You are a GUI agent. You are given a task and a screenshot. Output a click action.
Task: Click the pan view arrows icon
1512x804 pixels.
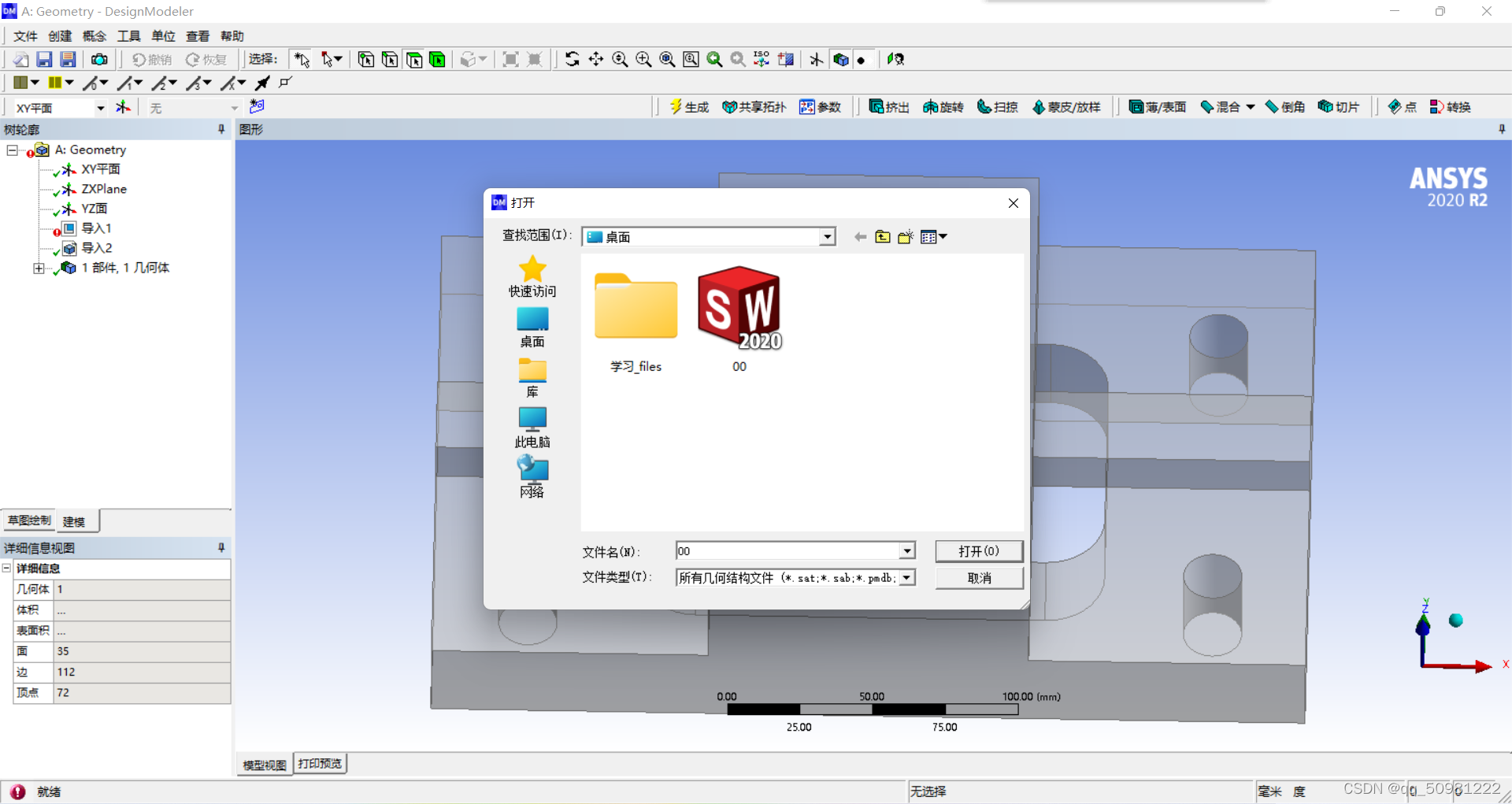point(596,60)
